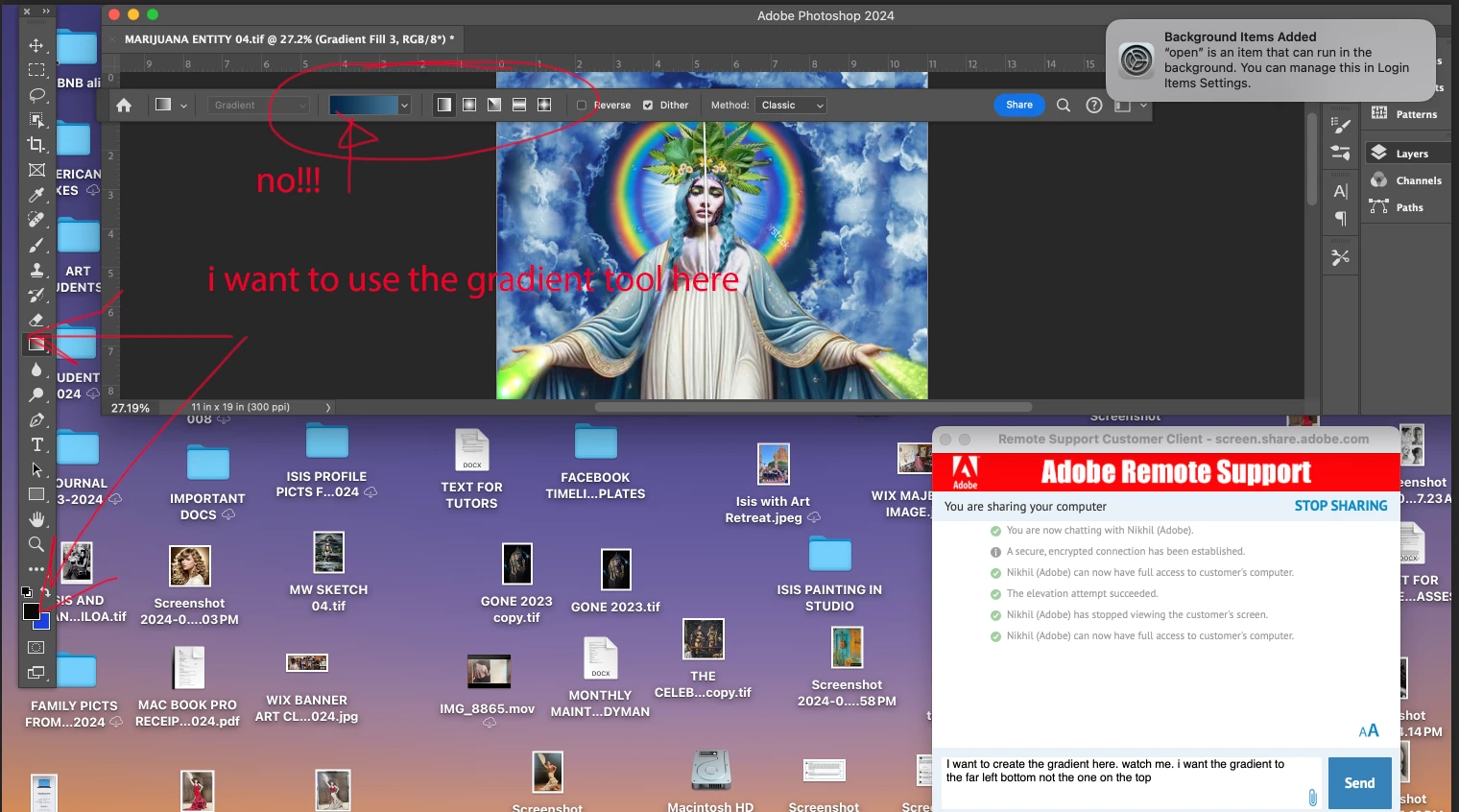1459x812 pixels.
Task: Attach a file with paperclip icon
Action: click(1312, 797)
